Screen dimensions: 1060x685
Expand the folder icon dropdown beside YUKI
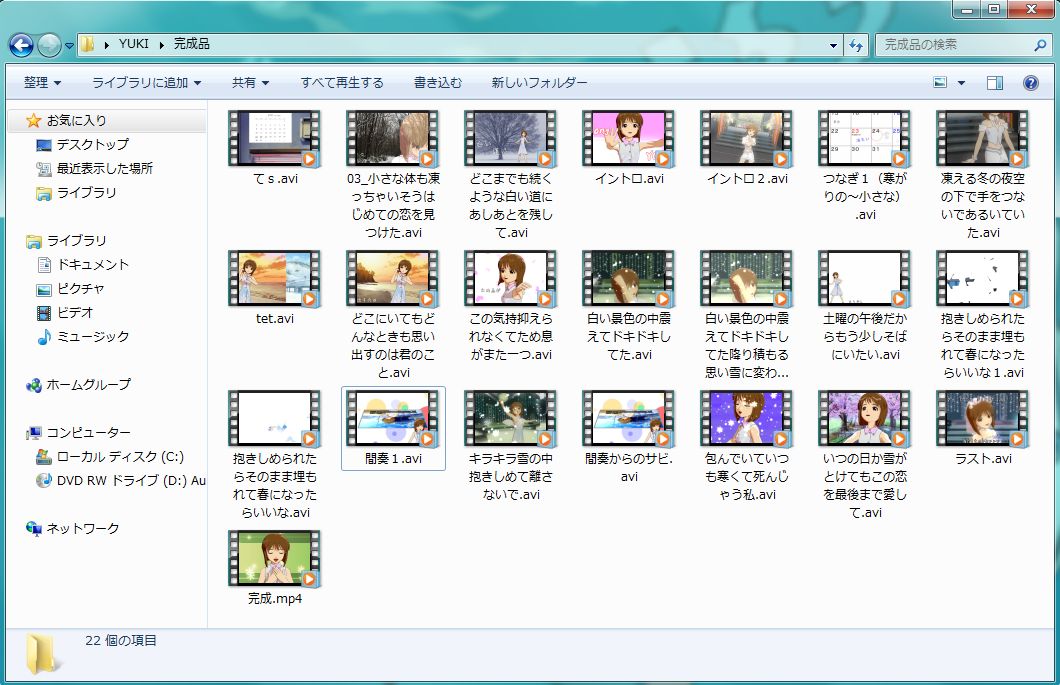(x=106, y=45)
